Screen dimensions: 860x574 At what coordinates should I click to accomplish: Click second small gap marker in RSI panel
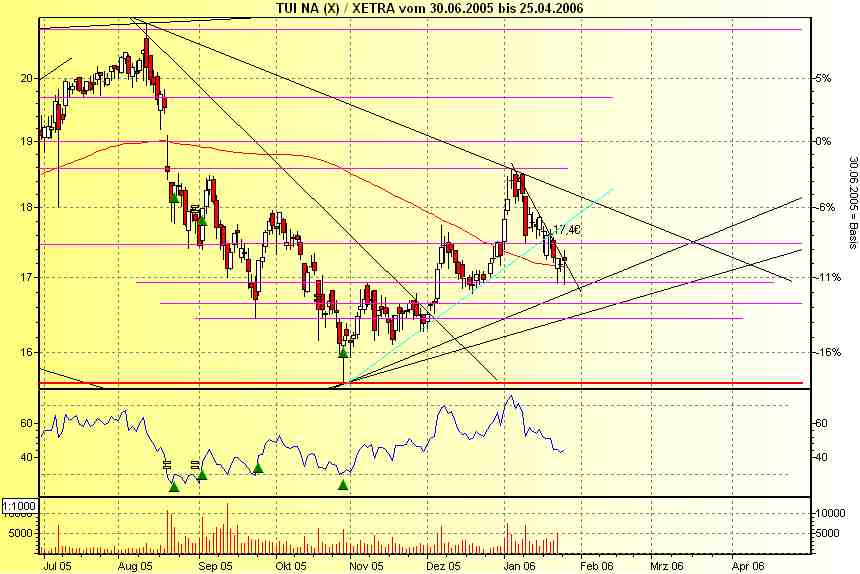click(195, 464)
